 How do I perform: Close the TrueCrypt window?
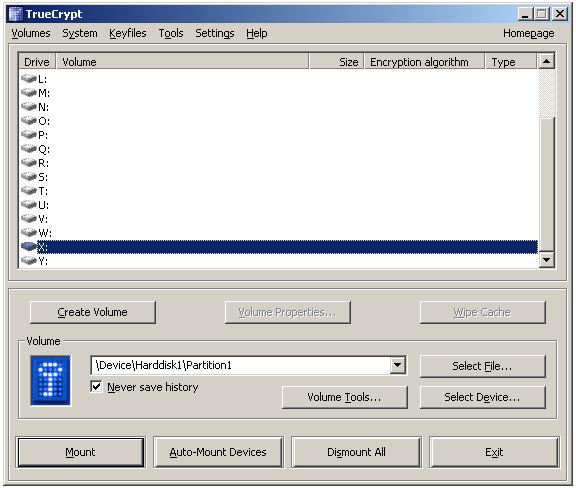(559, 14)
